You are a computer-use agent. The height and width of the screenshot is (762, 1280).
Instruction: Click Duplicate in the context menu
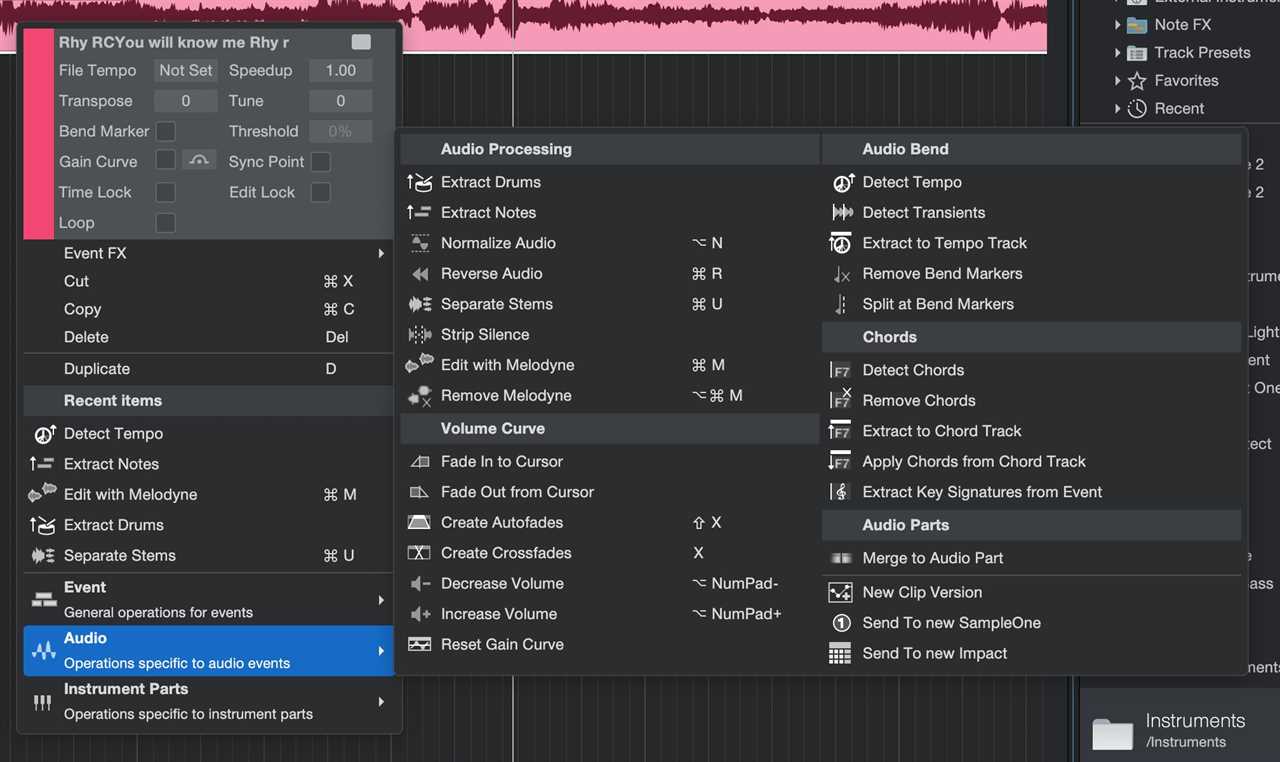tap(96, 368)
